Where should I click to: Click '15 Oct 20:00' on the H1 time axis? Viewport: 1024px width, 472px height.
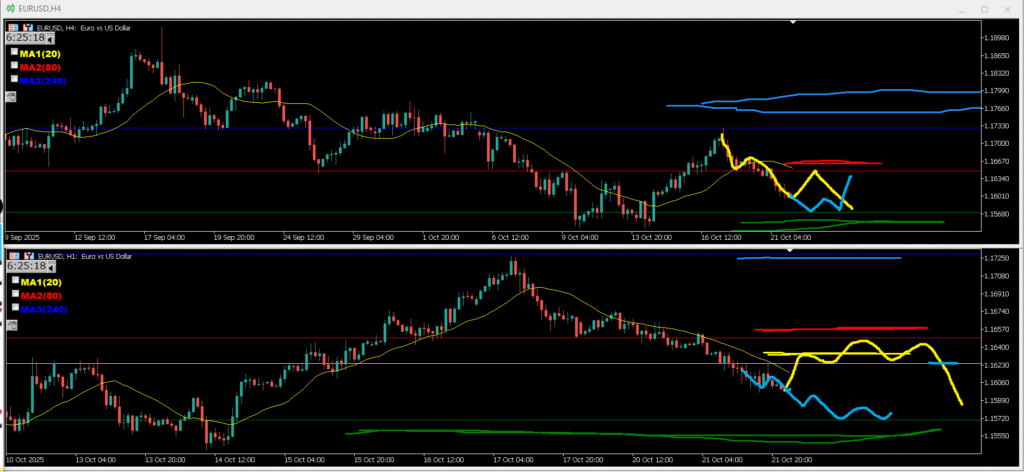374,458
